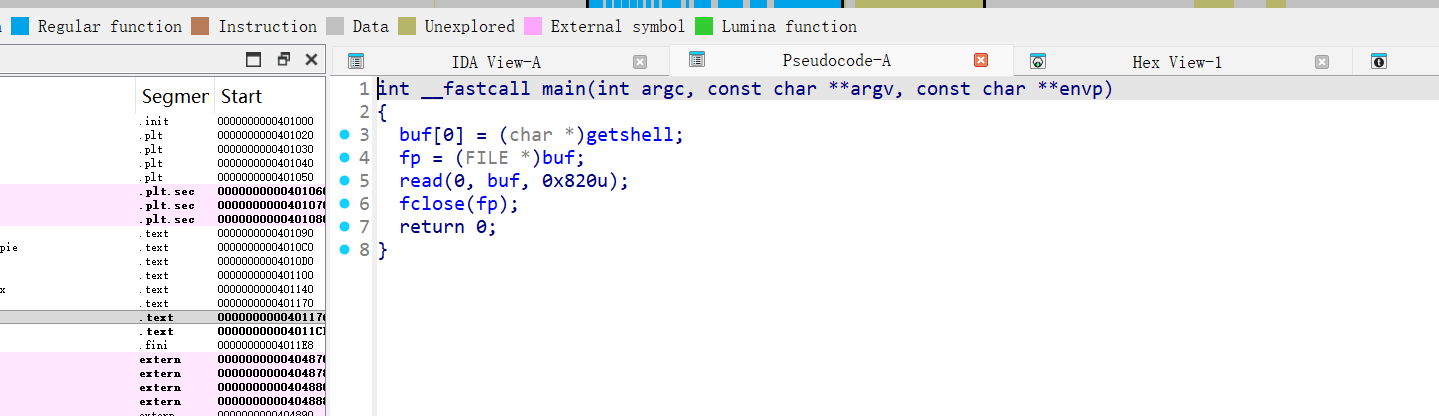
Task: Close the functions panel
Action: 311,59
